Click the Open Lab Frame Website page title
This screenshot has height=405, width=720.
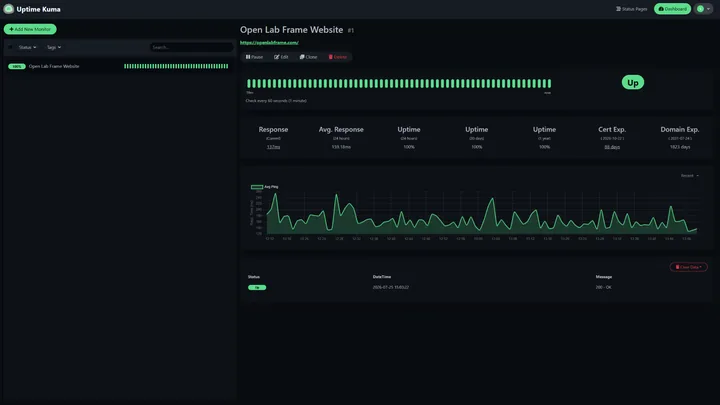292,29
